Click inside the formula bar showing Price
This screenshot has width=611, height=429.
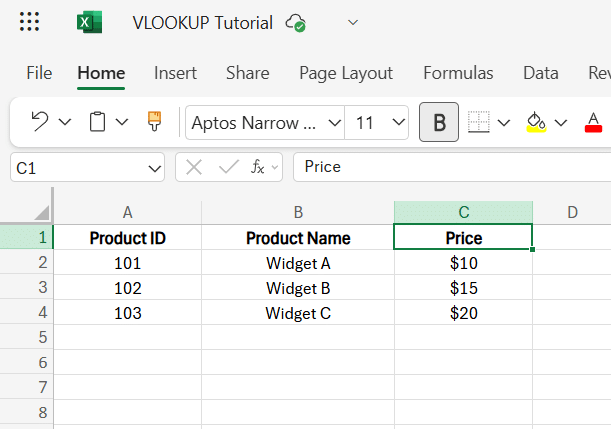450,167
